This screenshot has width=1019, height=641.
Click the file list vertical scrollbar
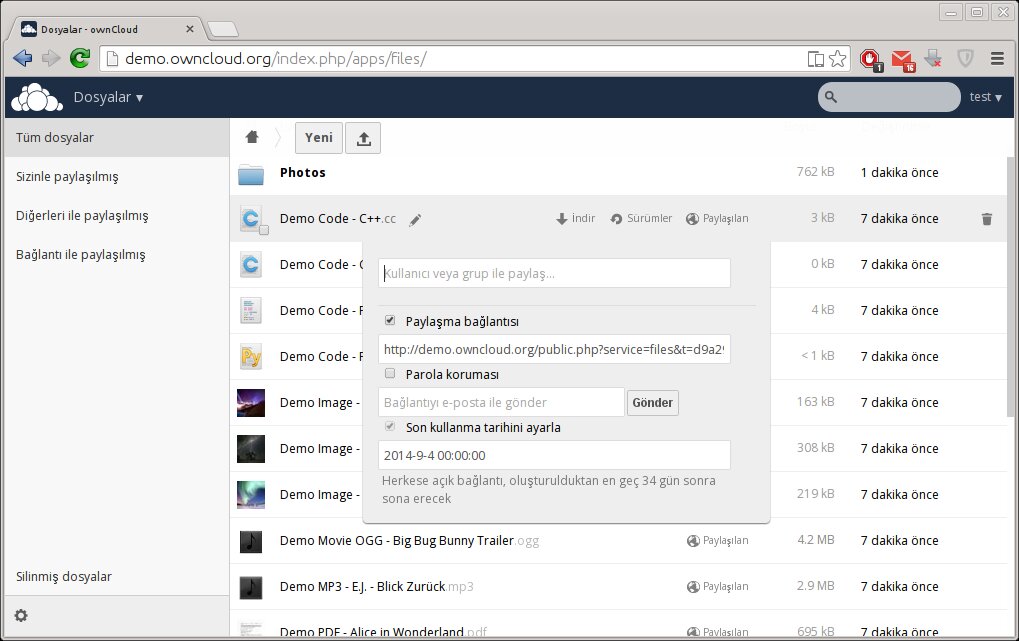1010,286
